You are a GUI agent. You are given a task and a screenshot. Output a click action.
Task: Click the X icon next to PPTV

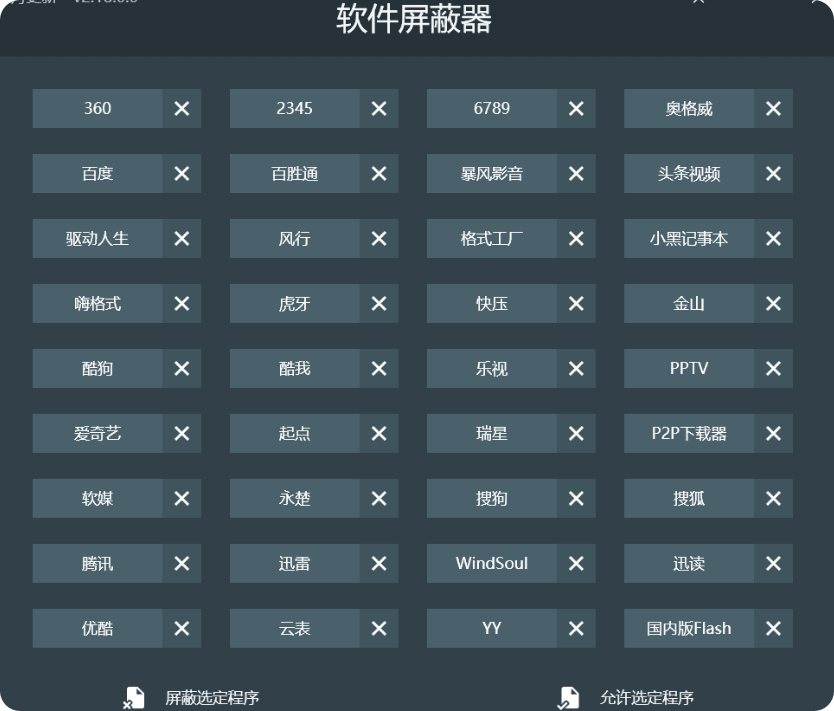click(x=773, y=369)
